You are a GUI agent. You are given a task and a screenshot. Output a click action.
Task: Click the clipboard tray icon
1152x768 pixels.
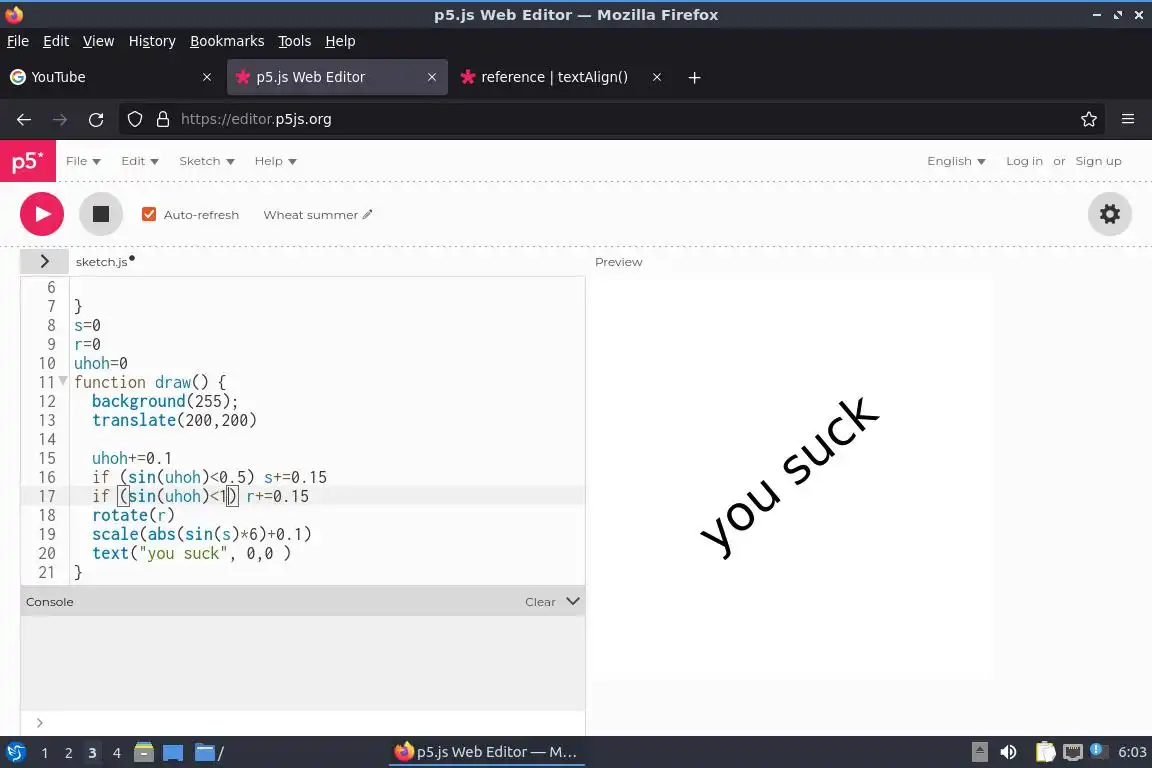click(1045, 752)
